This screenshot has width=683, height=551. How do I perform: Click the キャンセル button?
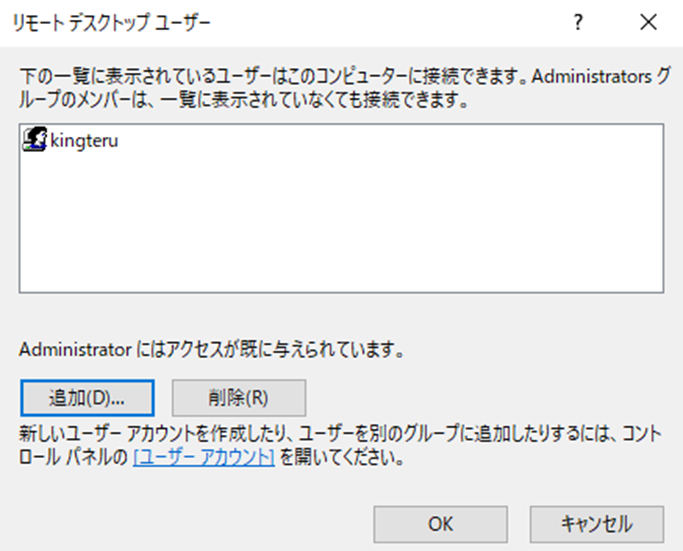point(596,523)
